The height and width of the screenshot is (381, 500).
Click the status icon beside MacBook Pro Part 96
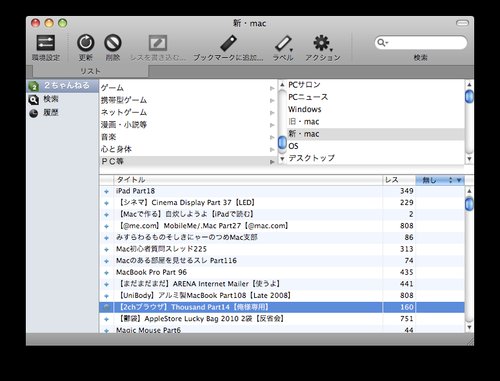pyautogui.click(x=106, y=273)
